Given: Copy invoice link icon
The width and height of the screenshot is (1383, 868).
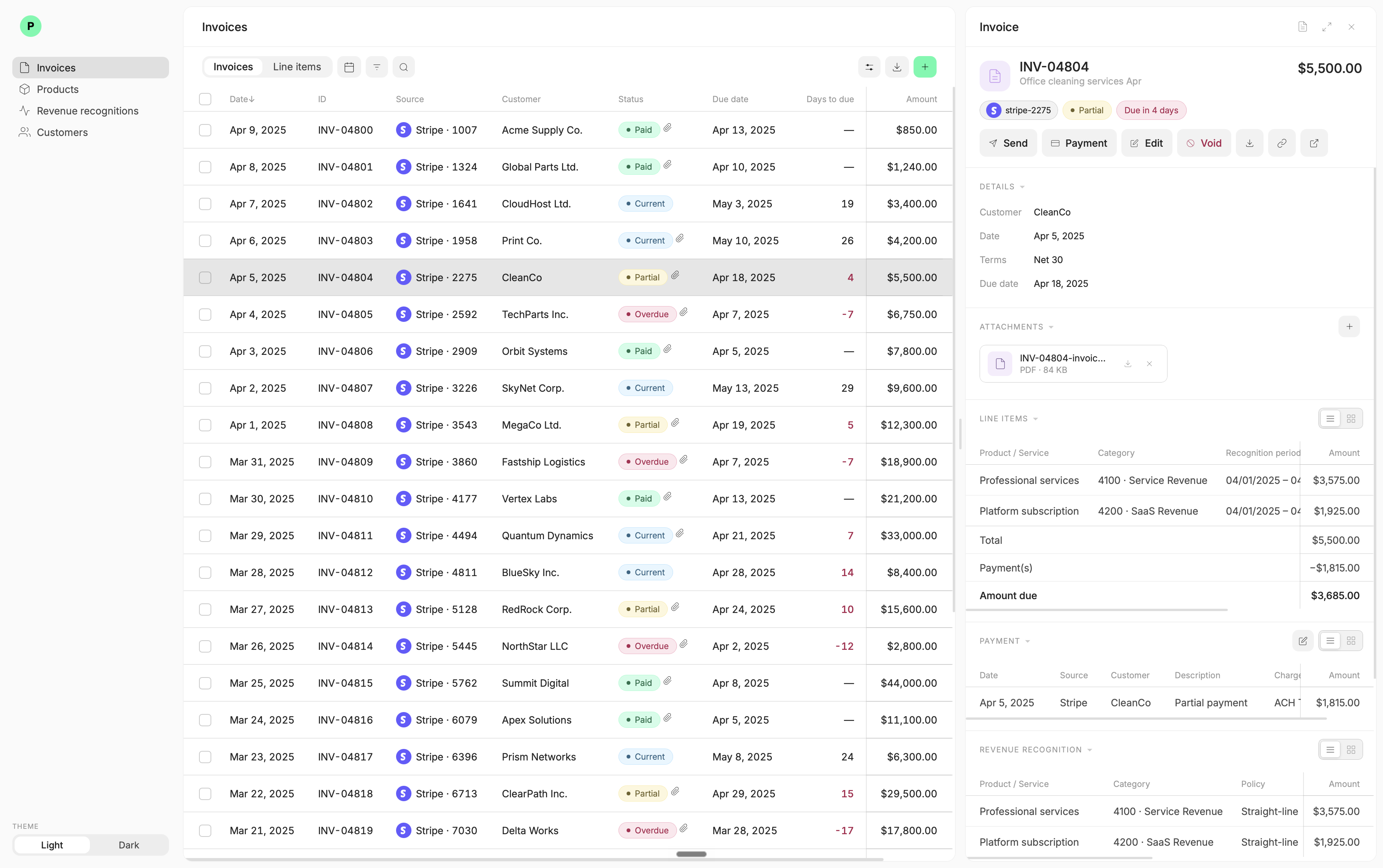Looking at the screenshot, I should click(1281, 143).
